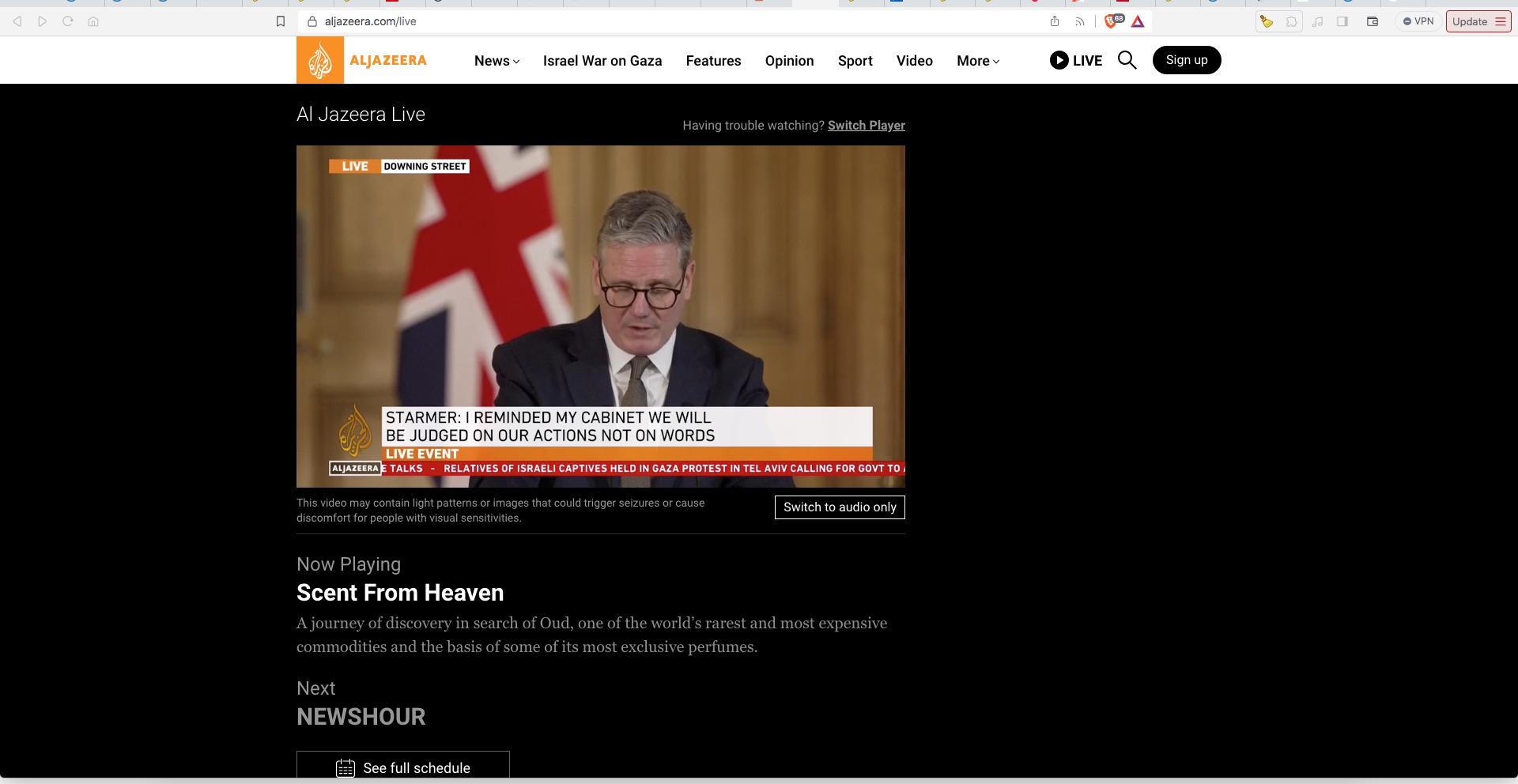Image resolution: width=1518 pixels, height=784 pixels.
Task: Click the aljazeera.com/live address bar
Action: 672,21
